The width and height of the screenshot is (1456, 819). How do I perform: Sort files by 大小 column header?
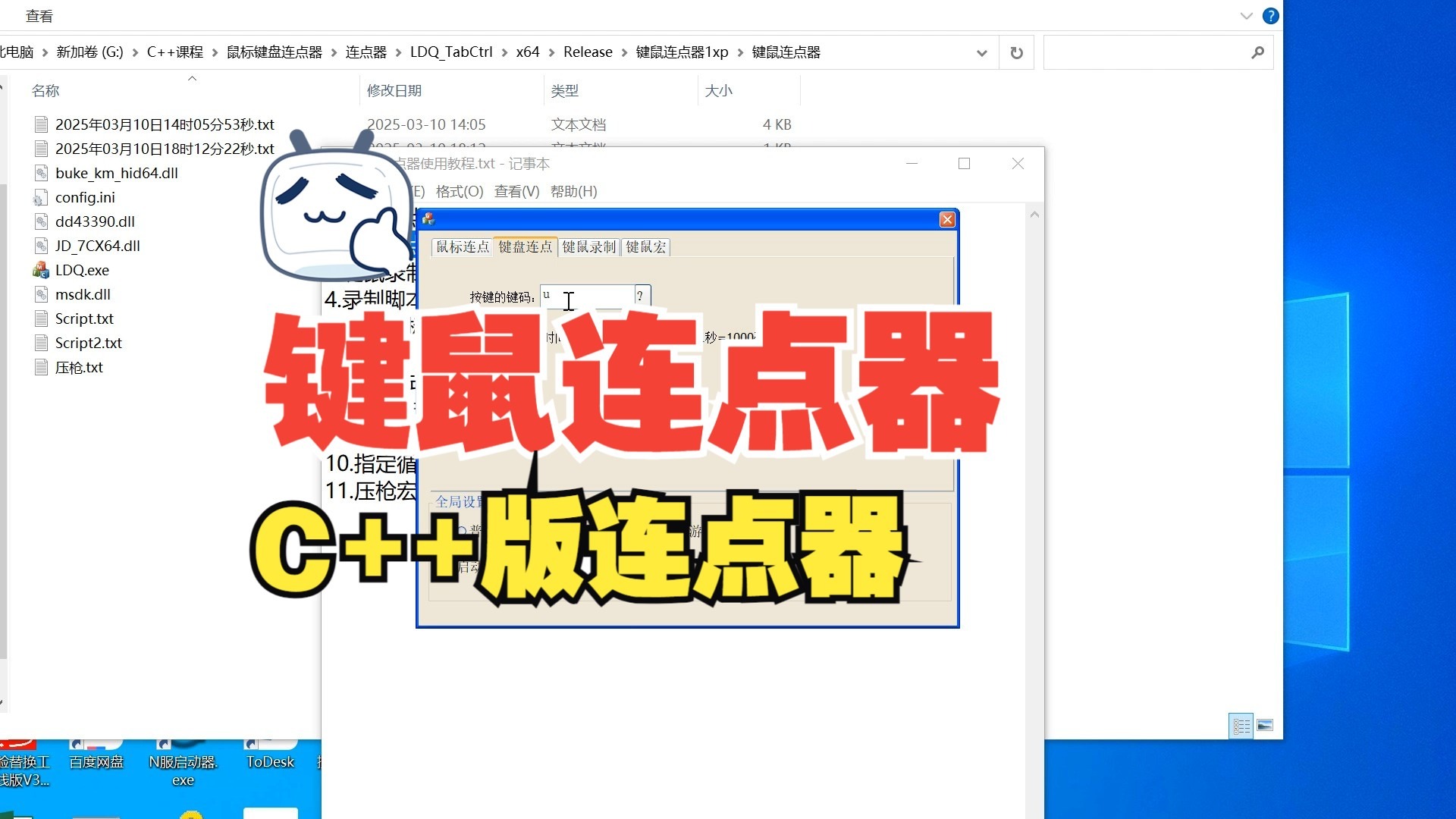point(719,91)
